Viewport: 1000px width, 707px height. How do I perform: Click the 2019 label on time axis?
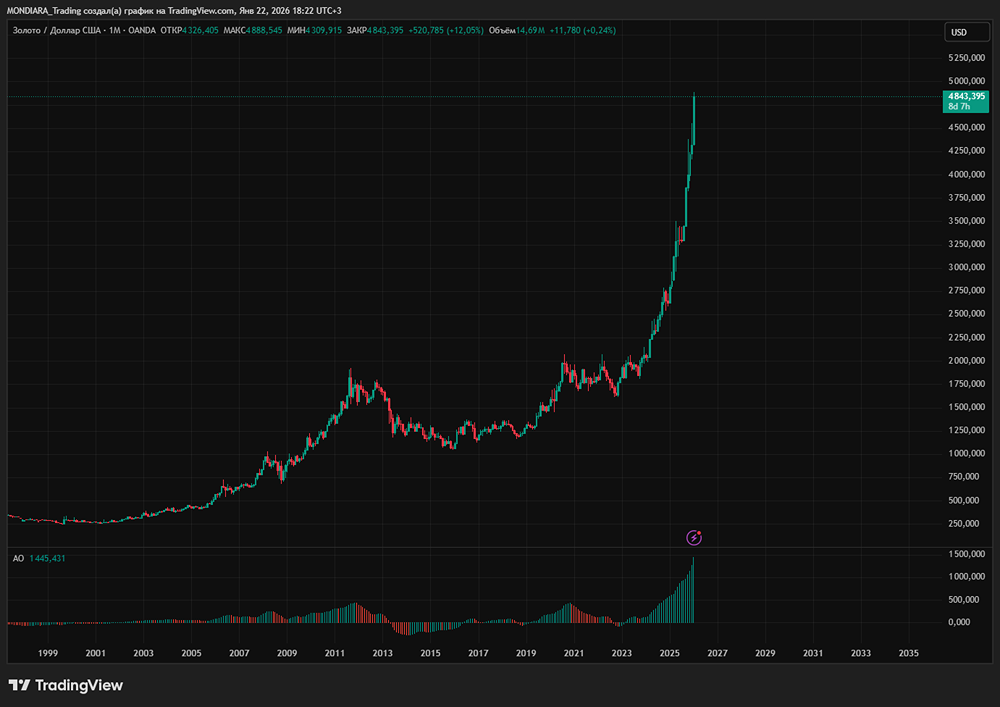click(x=526, y=653)
